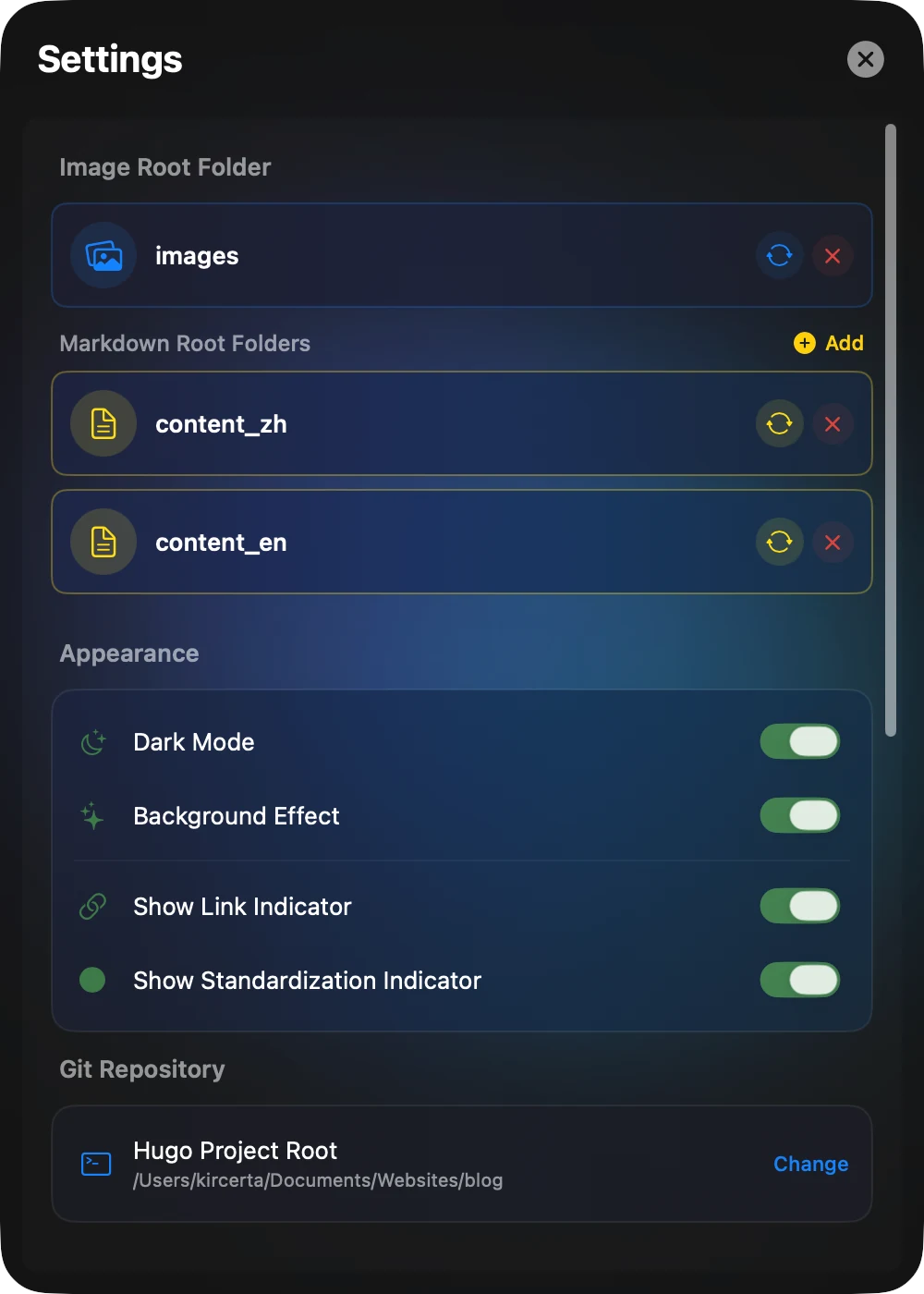Remove the images root folder

[833, 255]
